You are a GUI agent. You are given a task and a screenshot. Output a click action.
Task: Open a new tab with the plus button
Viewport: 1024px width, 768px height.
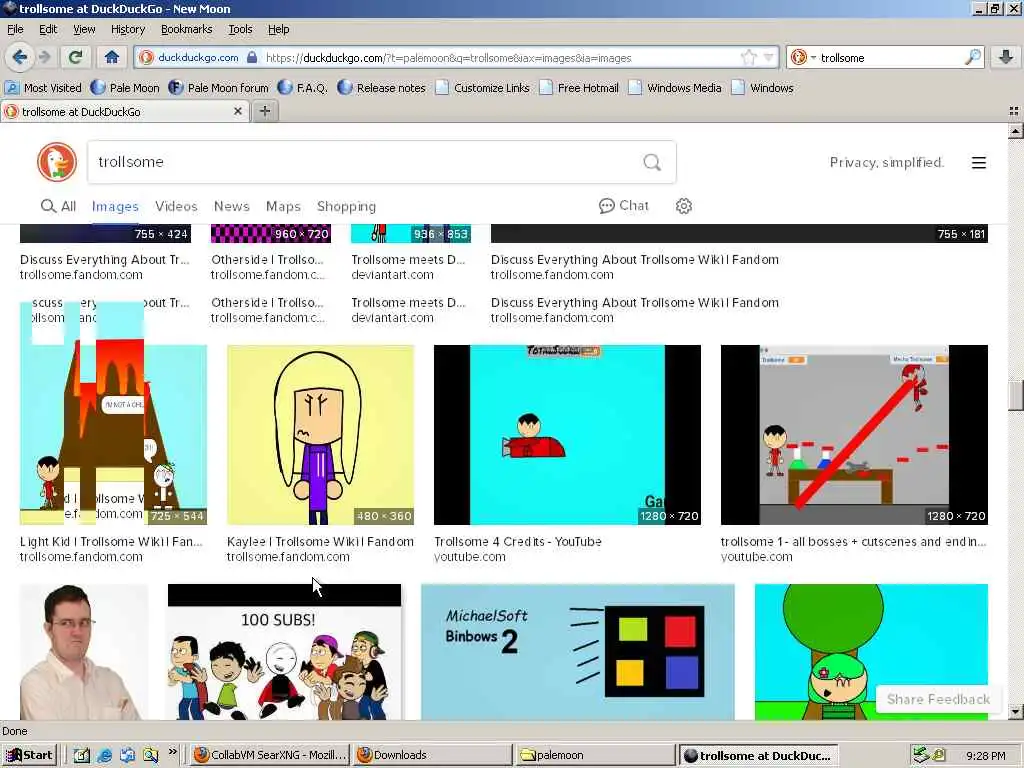click(x=264, y=112)
